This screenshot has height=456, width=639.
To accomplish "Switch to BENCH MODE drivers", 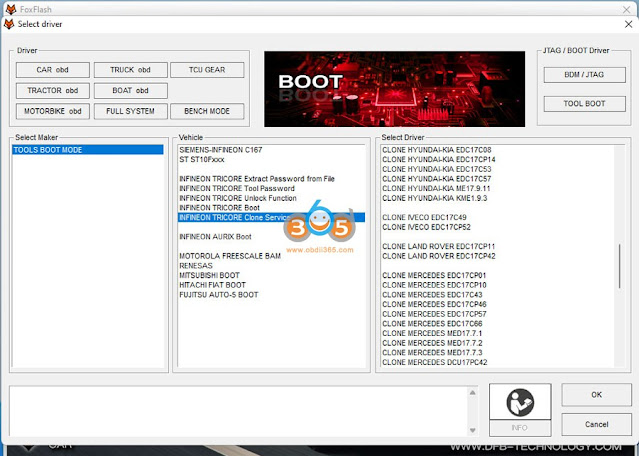I will (207, 111).
